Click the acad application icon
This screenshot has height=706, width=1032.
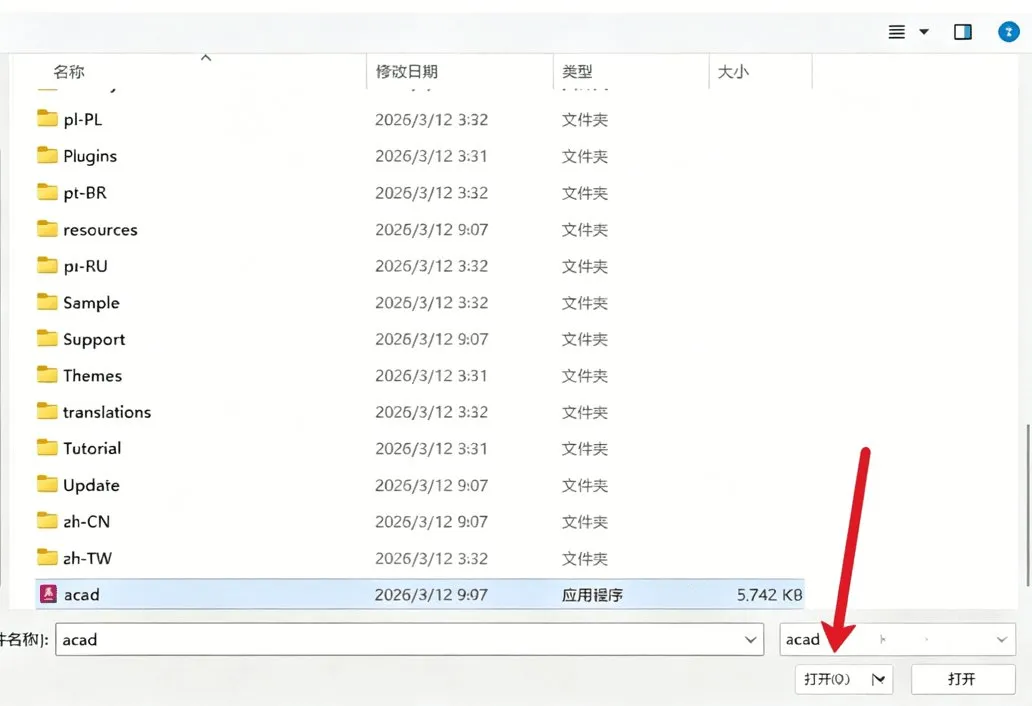48,594
